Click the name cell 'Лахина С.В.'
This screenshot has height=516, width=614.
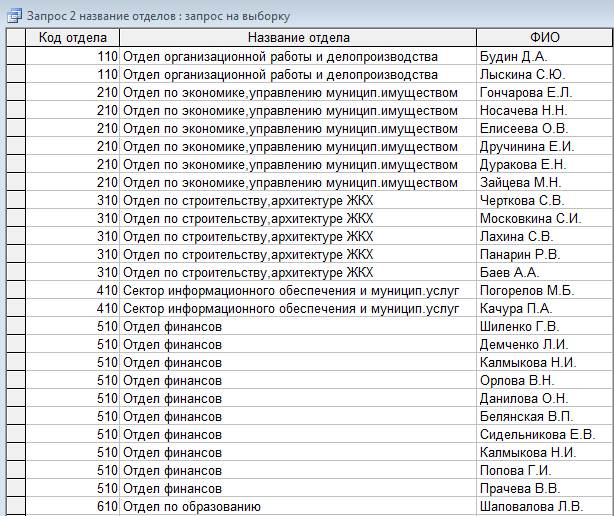click(545, 236)
